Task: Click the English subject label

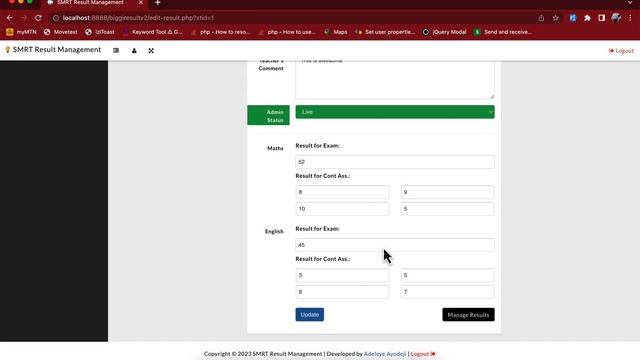Action: 274,231
